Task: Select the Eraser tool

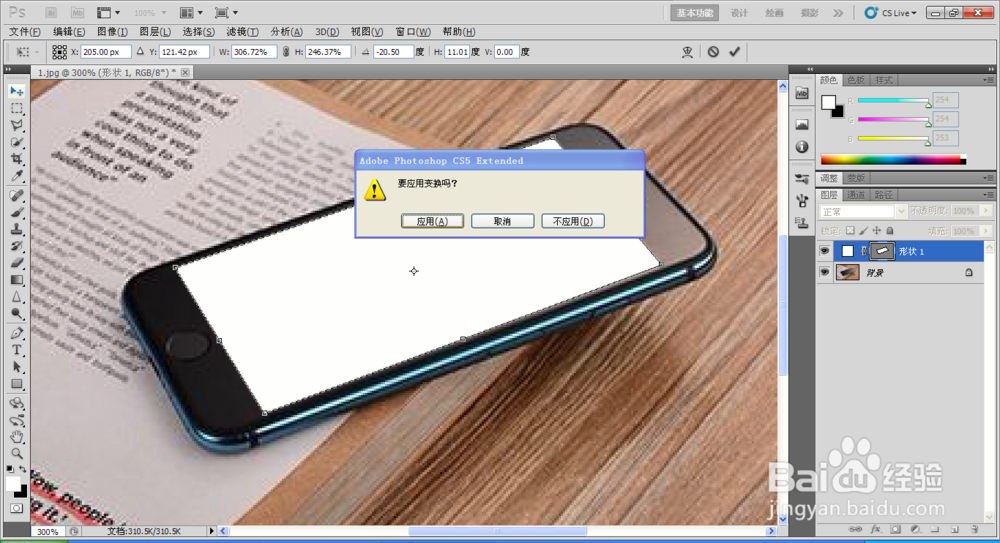Action: (x=17, y=262)
